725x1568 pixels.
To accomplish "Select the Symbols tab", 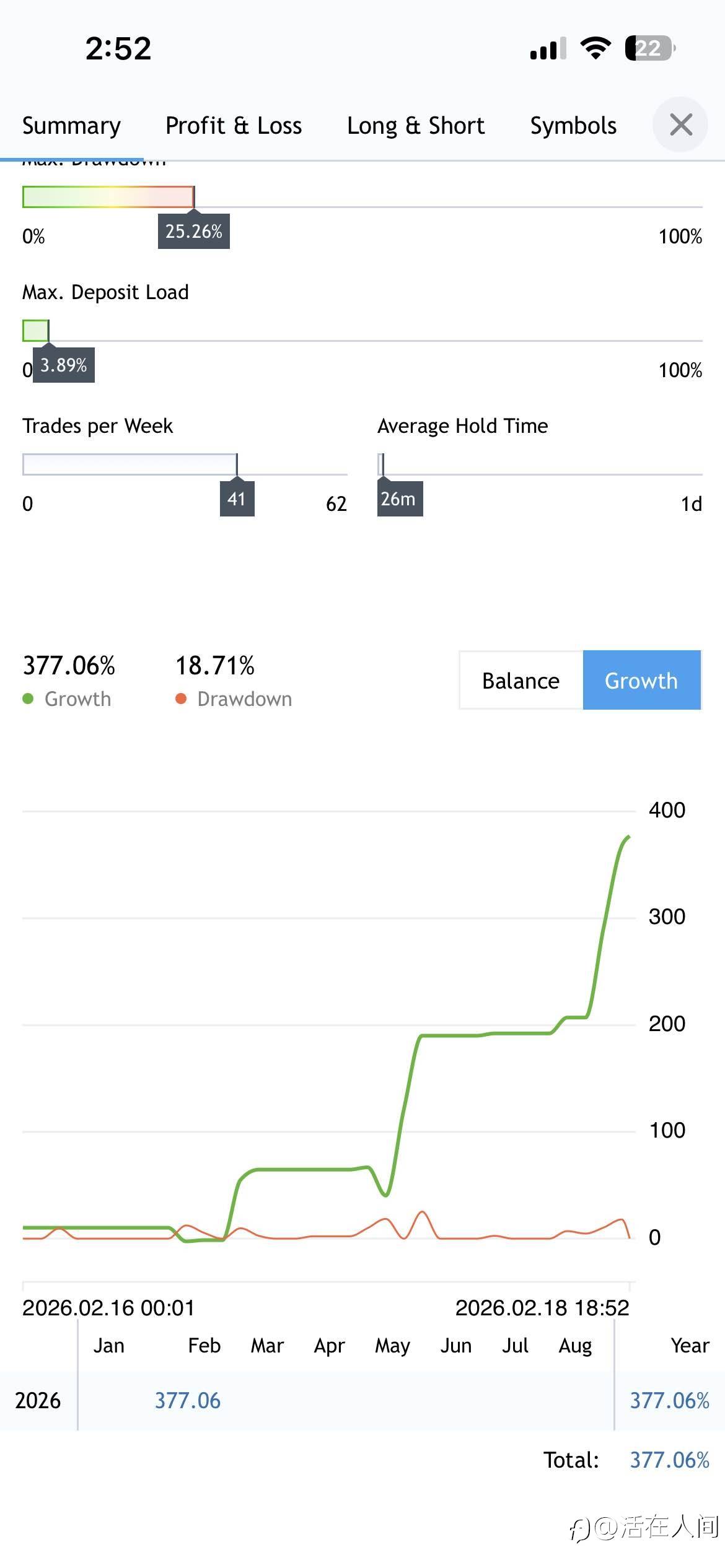I will pyautogui.click(x=573, y=126).
